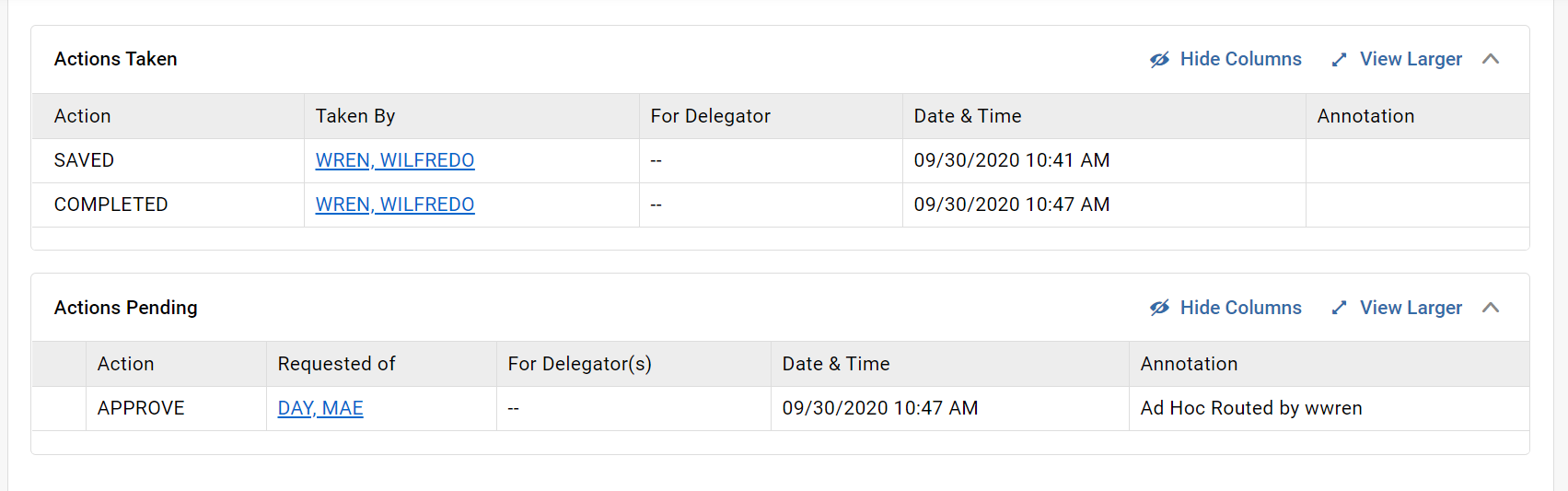Click the For Delegator(s) column header

pos(580,364)
